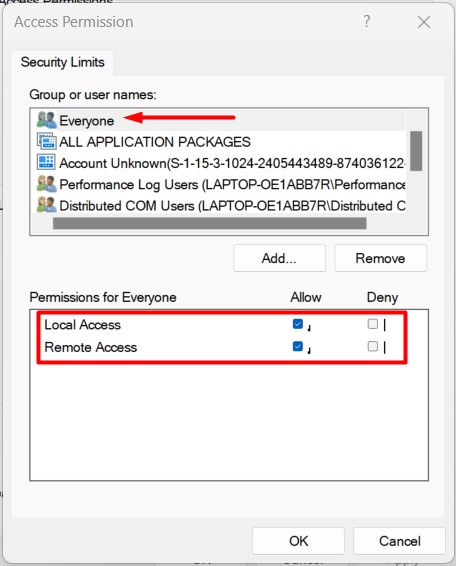The image size is (456, 566).
Task: Uncheck Allow for Remote Access
Action: click(x=298, y=347)
